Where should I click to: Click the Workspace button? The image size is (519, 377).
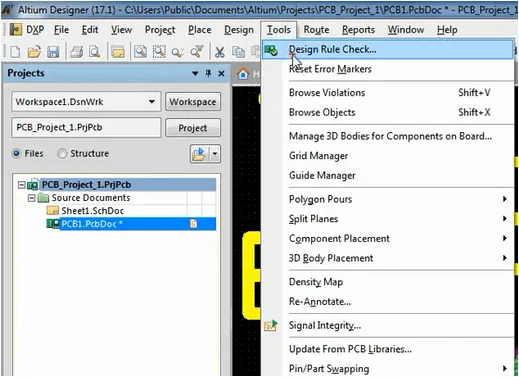[x=193, y=101]
